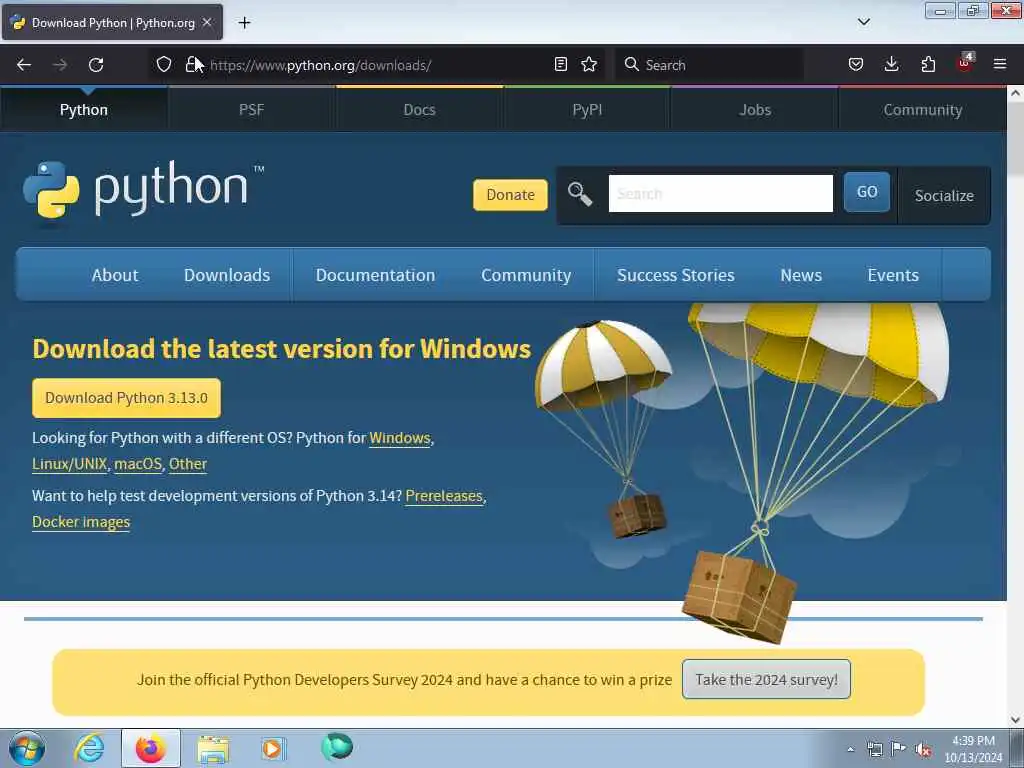
Task: Open the Downloads navigation menu
Action: pyautogui.click(x=227, y=275)
